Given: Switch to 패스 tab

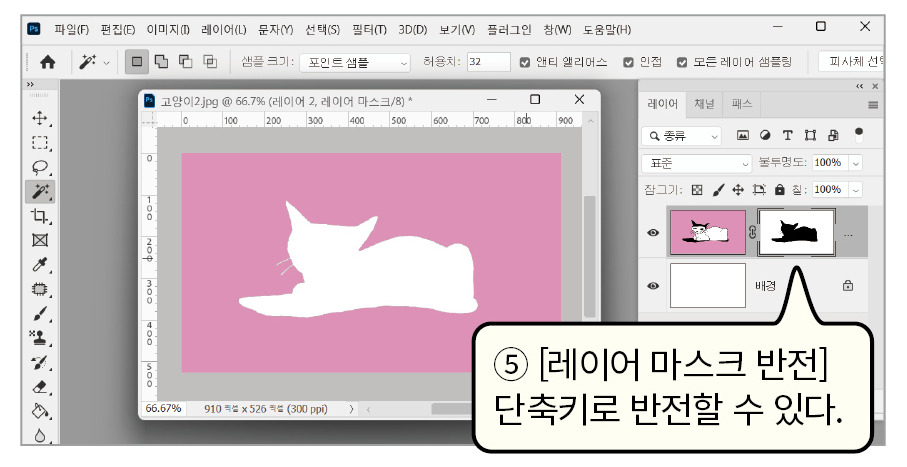Looking at the screenshot, I should click(742, 104).
